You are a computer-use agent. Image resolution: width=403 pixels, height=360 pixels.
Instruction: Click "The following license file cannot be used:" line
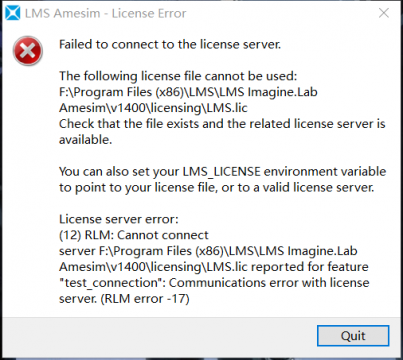tap(178, 76)
